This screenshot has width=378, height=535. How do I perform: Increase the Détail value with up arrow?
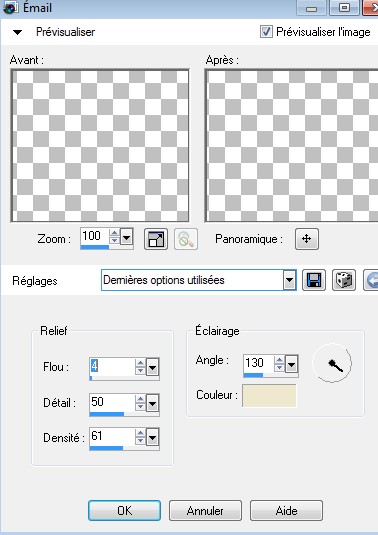pyautogui.click(x=140, y=399)
